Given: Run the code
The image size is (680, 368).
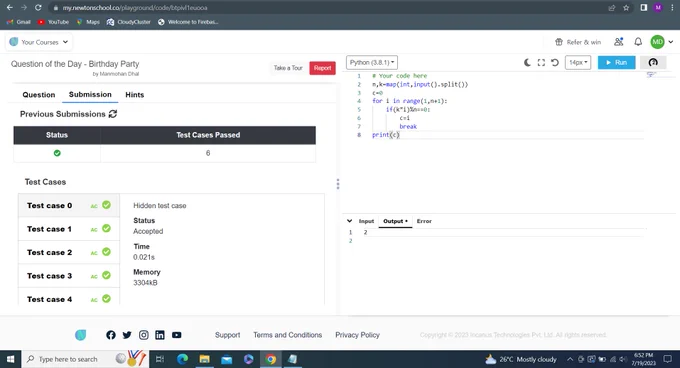Looking at the screenshot, I should 616,62.
